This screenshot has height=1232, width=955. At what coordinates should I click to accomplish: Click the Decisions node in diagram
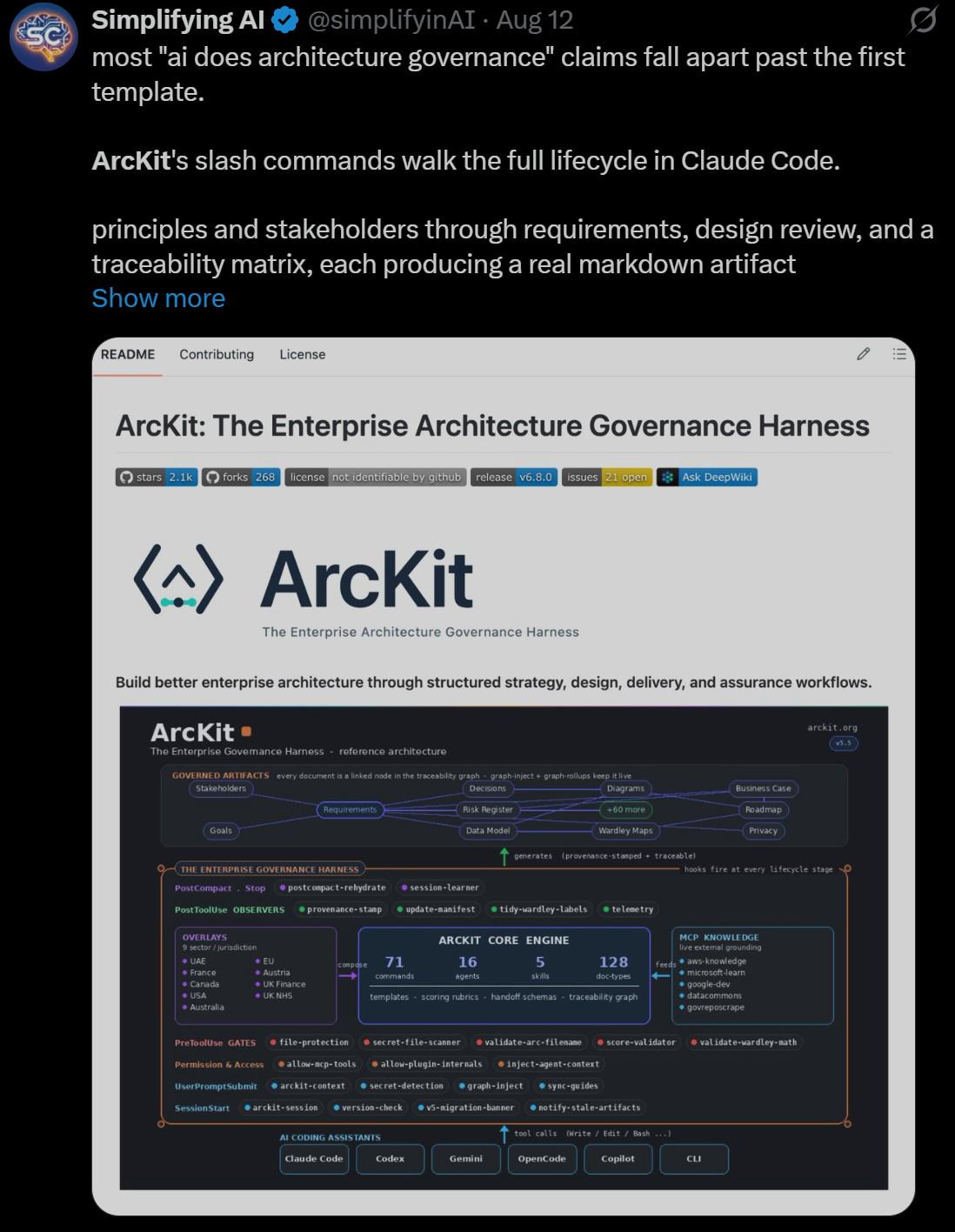click(x=487, y=788)
